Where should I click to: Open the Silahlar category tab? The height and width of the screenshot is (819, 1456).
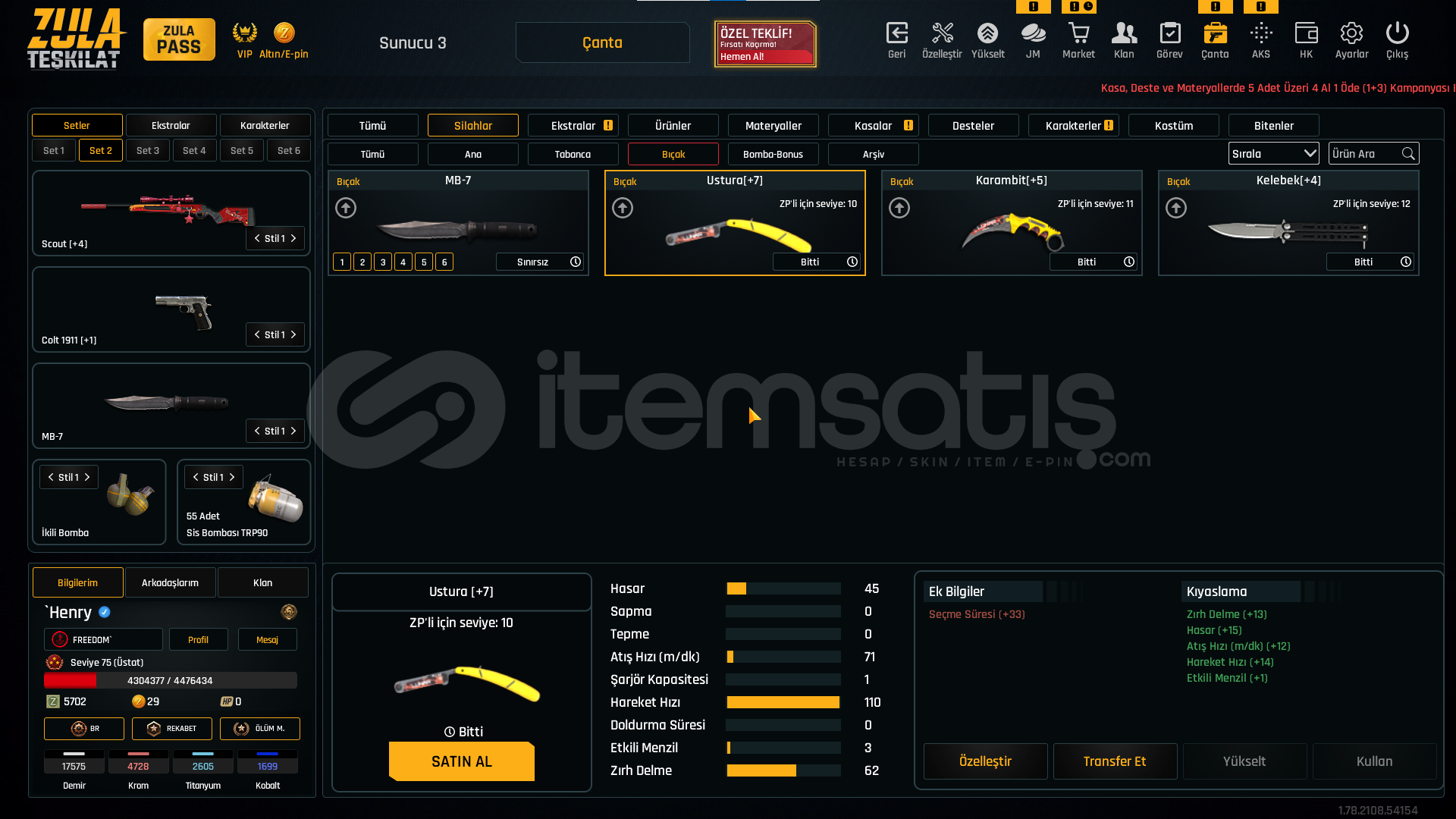(473, 125)
